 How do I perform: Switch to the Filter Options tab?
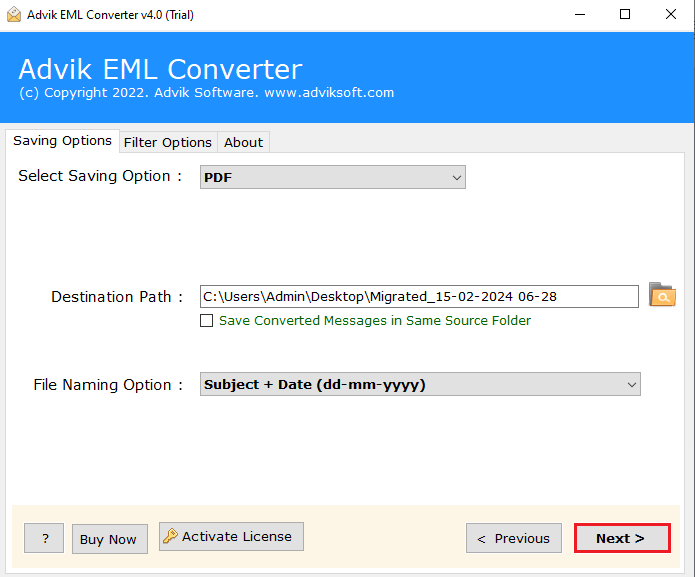pos(168,142)
